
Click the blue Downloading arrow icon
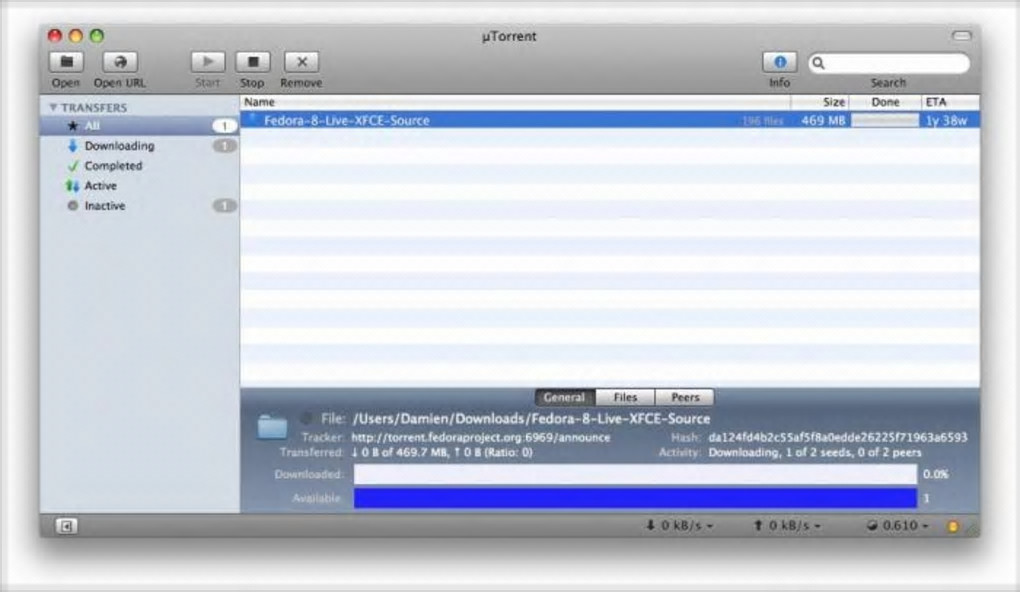pyautogui.click(x=72, y=146)
